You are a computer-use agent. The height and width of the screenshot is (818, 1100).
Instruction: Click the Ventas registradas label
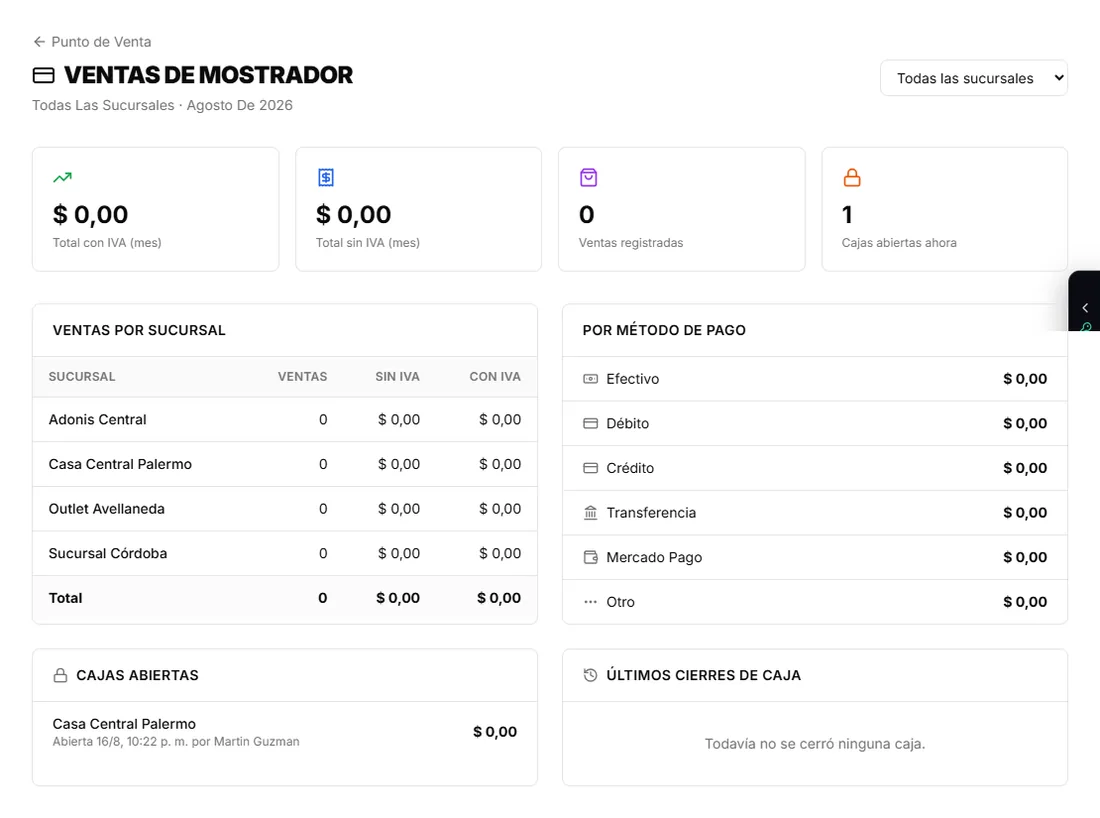click(x=631, y=243)
